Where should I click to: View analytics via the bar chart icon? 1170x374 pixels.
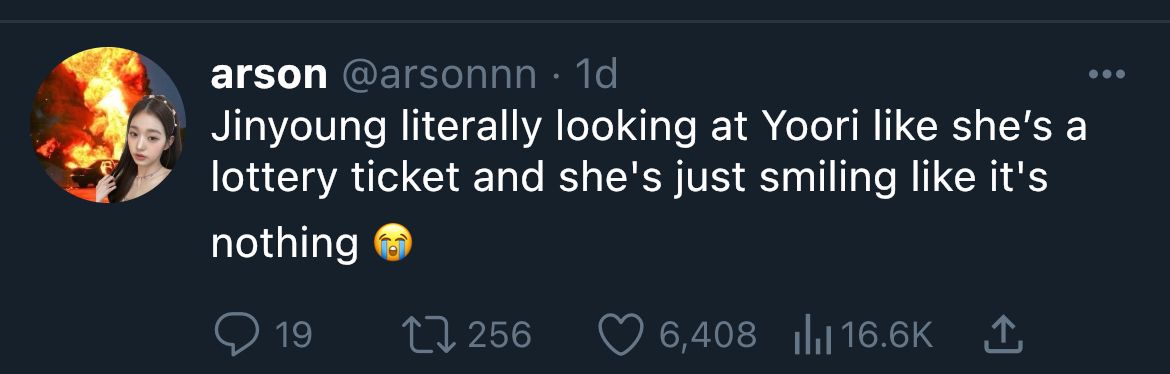813,336
